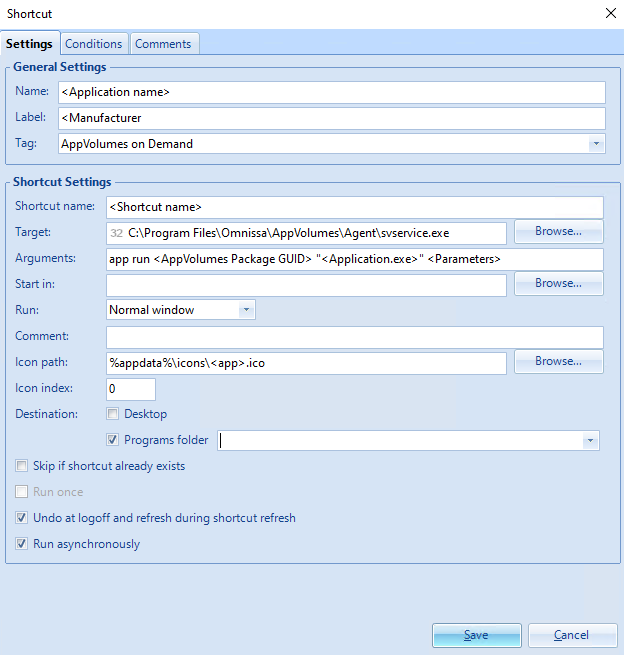Viewport: 624px width, 655px height.
Task: Focus the Icon index field
Action: (130, 388)
